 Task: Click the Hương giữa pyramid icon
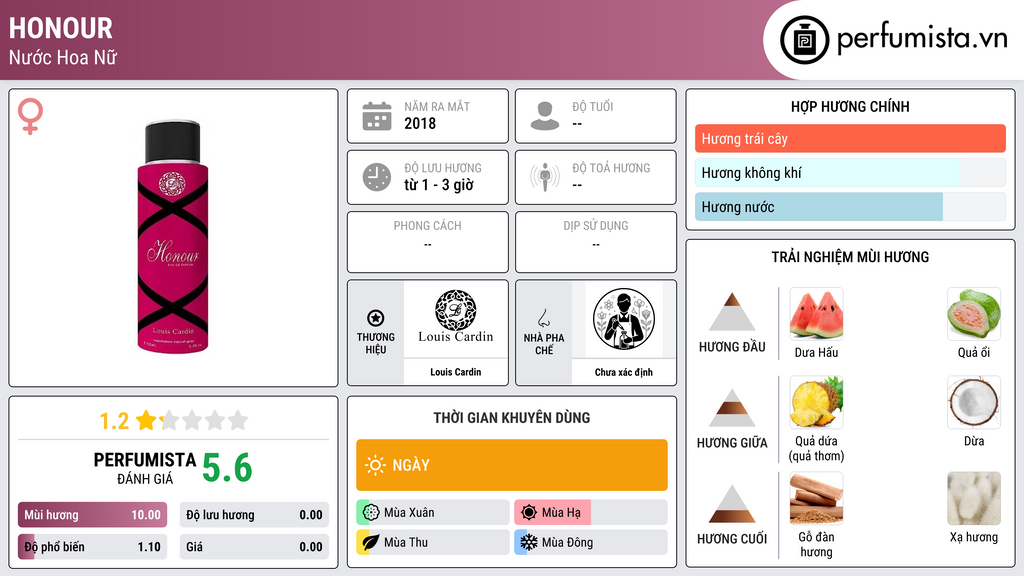732,408
